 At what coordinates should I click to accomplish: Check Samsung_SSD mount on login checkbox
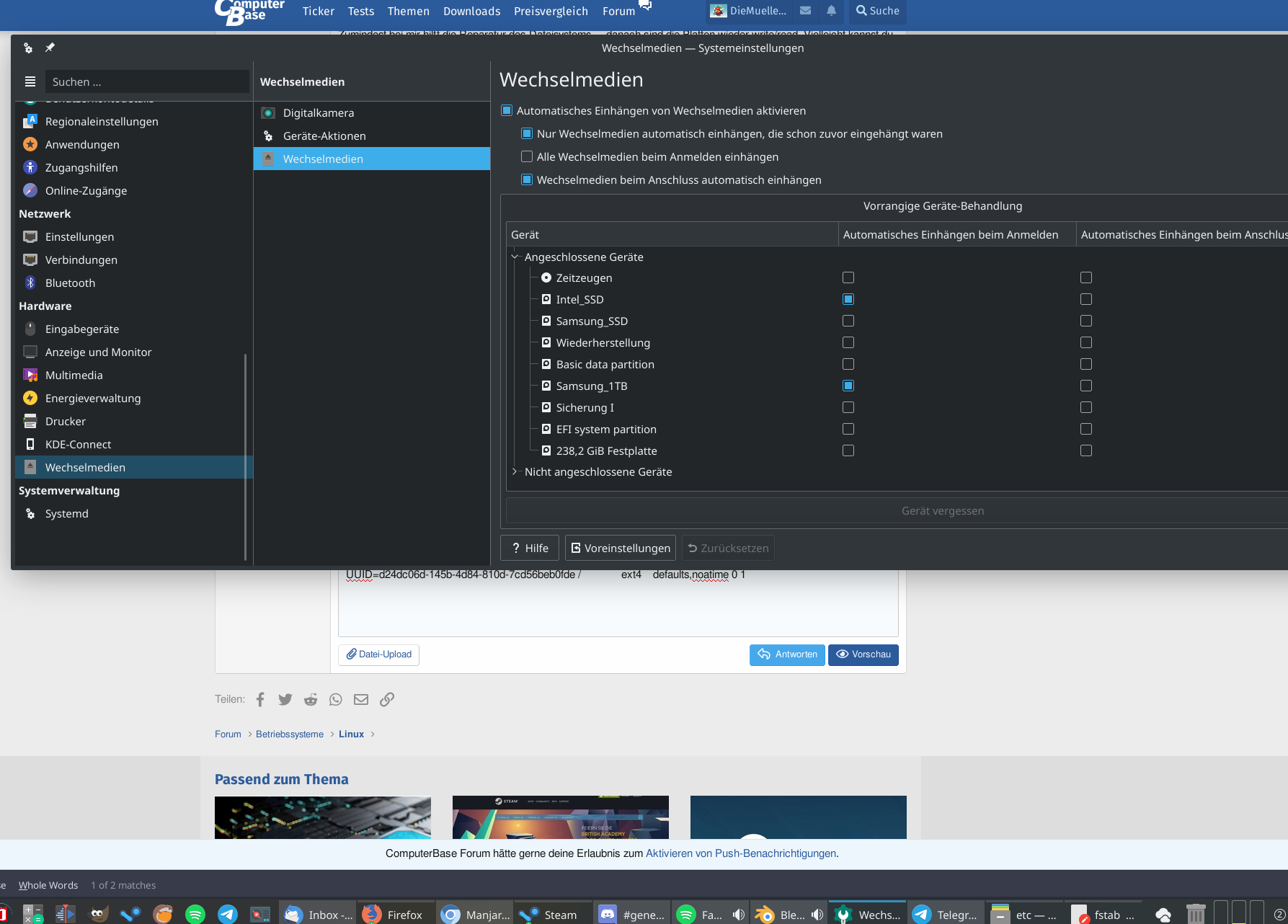pos(848,321)
